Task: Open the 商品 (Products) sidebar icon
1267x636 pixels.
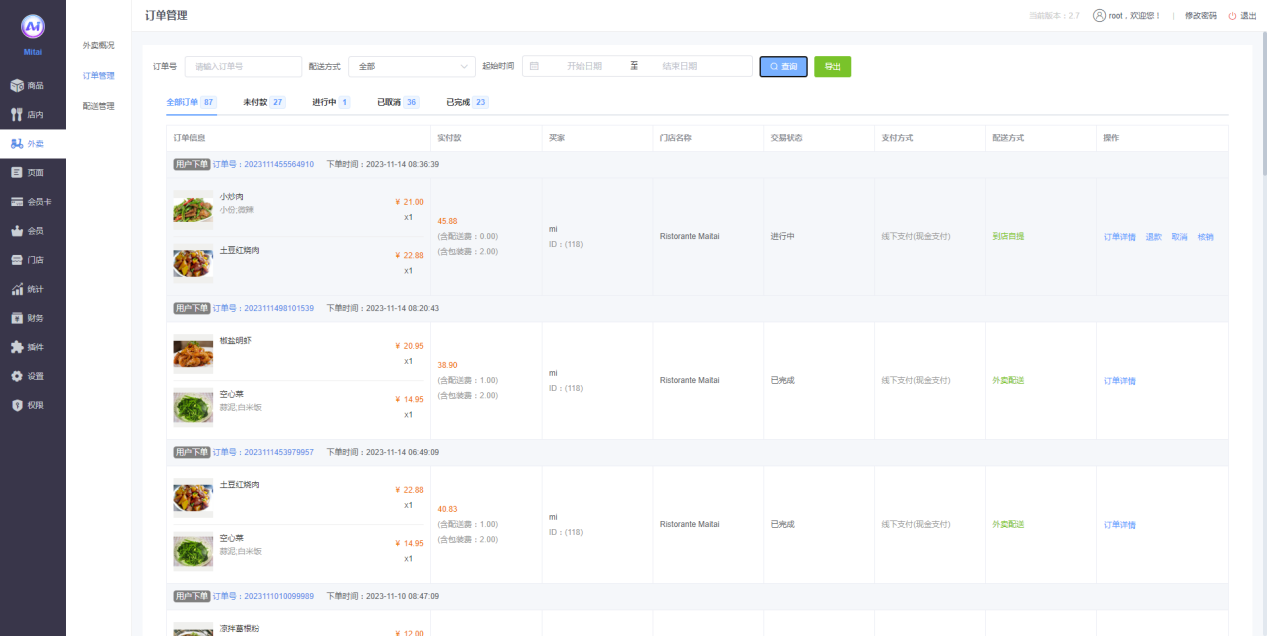Action: point(17,86)
